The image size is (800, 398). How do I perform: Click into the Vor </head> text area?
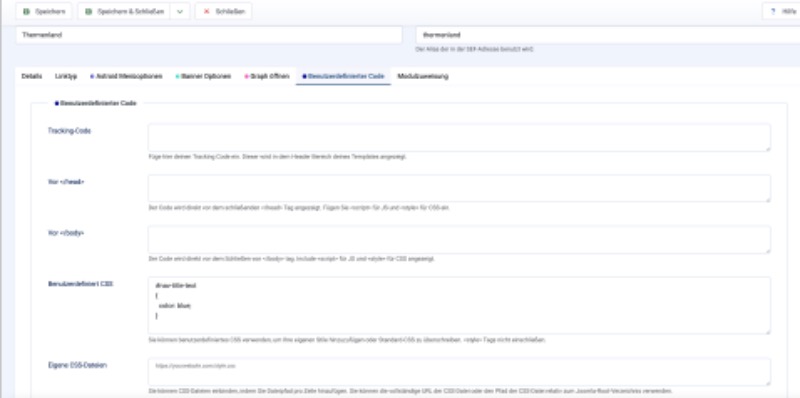[x=459, y=188]
